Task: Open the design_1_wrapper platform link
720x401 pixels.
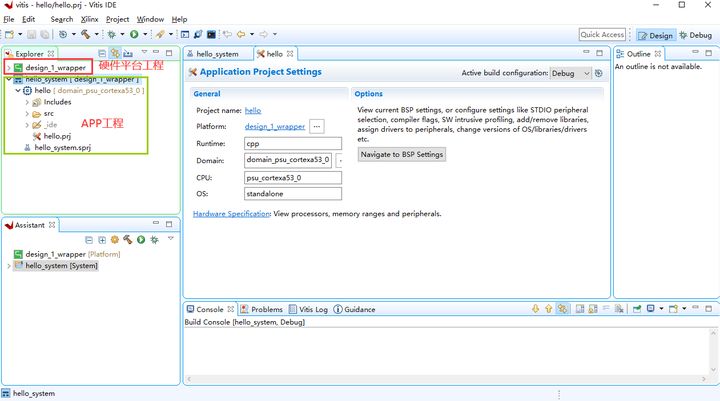Action: (x=275, y=126)
